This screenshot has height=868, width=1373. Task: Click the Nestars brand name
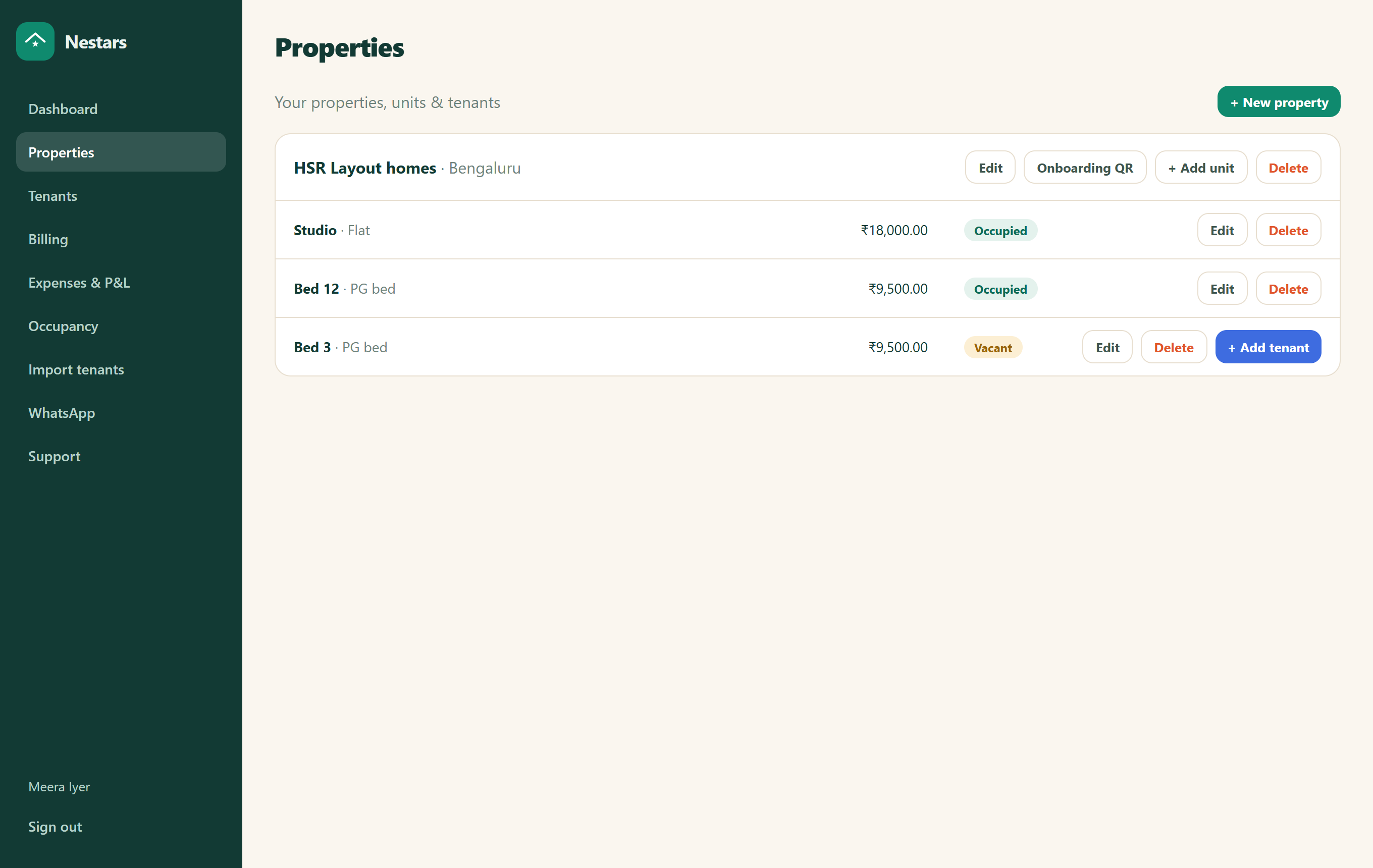point(96,41)
